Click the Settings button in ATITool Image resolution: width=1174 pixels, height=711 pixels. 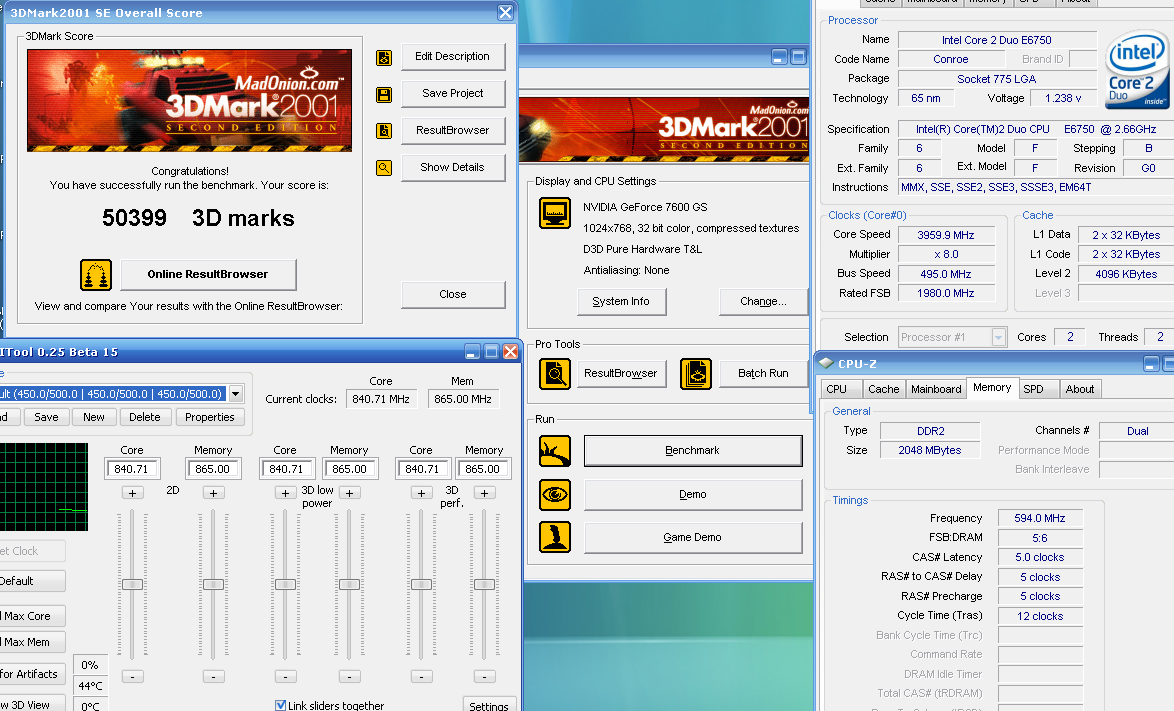coord(489,704)
